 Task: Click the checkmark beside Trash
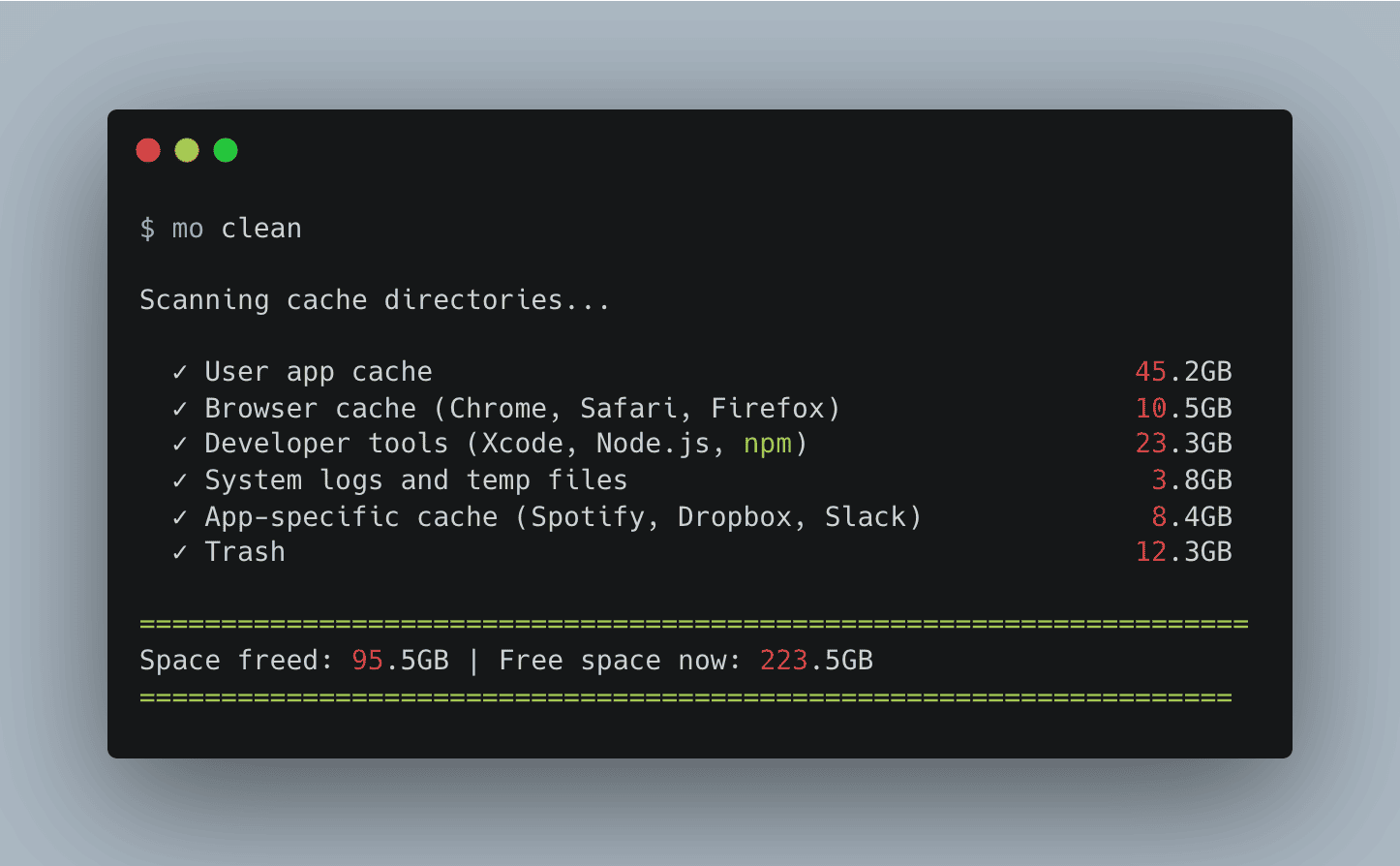tap(179, 552)
